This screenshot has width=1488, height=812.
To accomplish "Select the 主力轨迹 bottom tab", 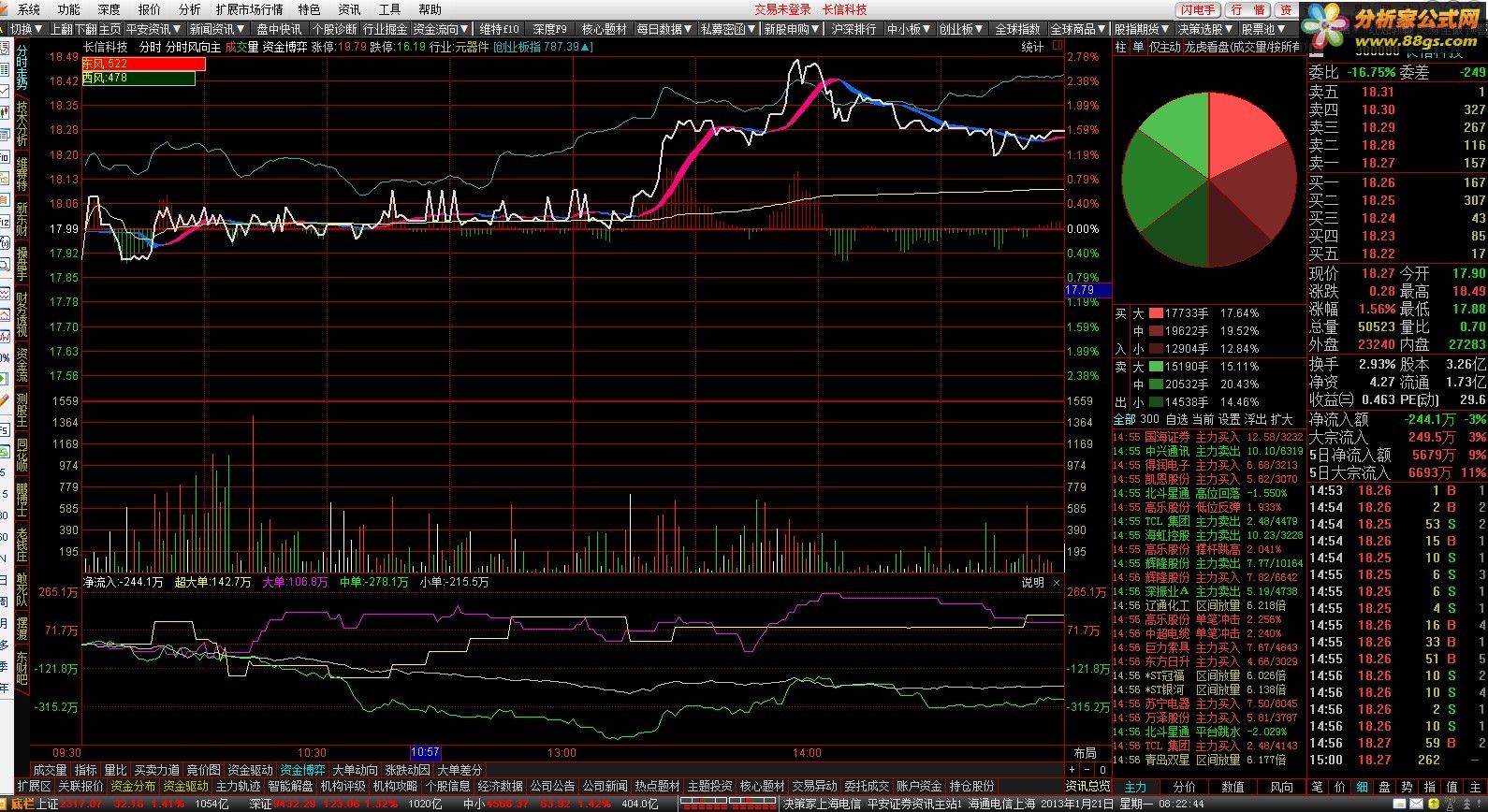I will (x=238, y=787).
